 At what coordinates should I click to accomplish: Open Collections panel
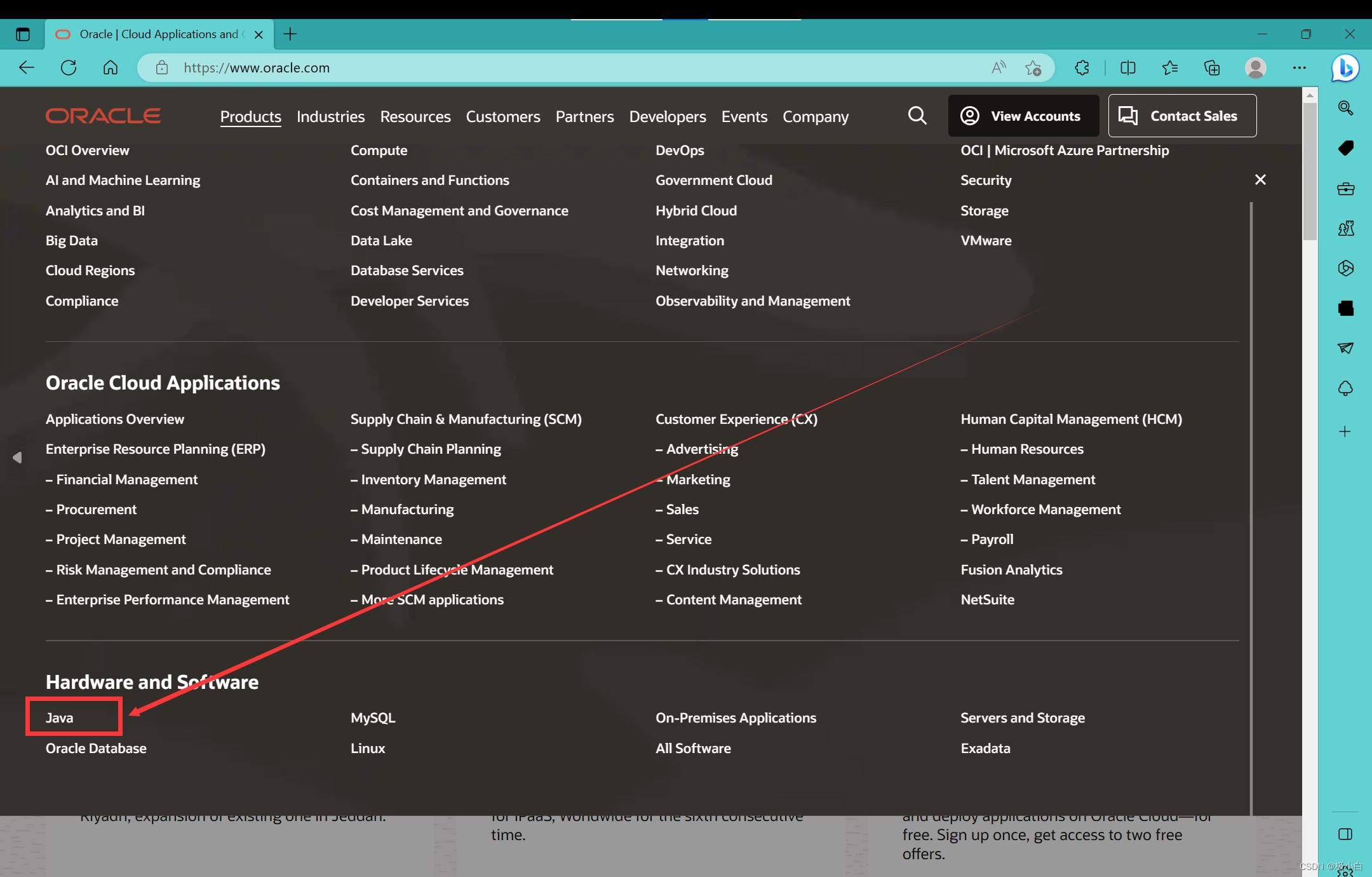[x=1212, y=67]
